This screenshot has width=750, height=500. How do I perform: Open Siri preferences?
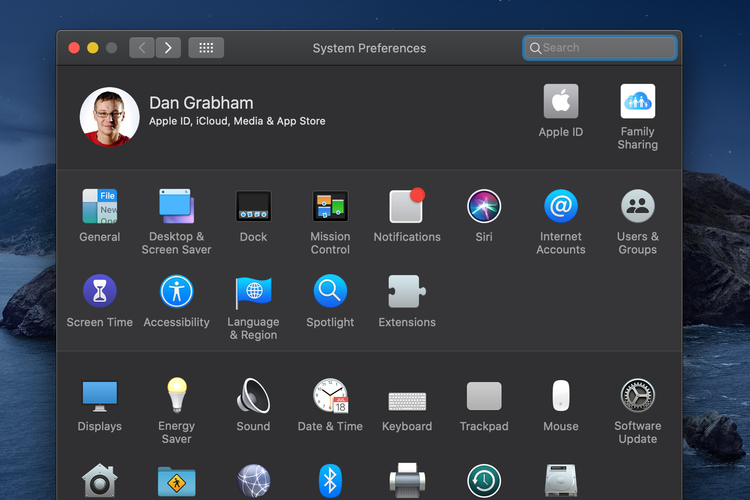pos(484,206)
